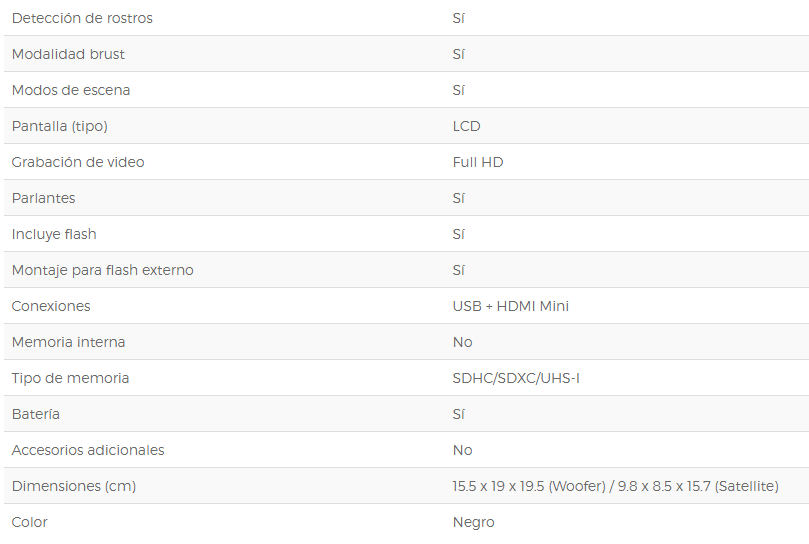Screen dimensions: 809x544
Task: Select the 'No' value for Memoria interna
Action: click(462, 342)
